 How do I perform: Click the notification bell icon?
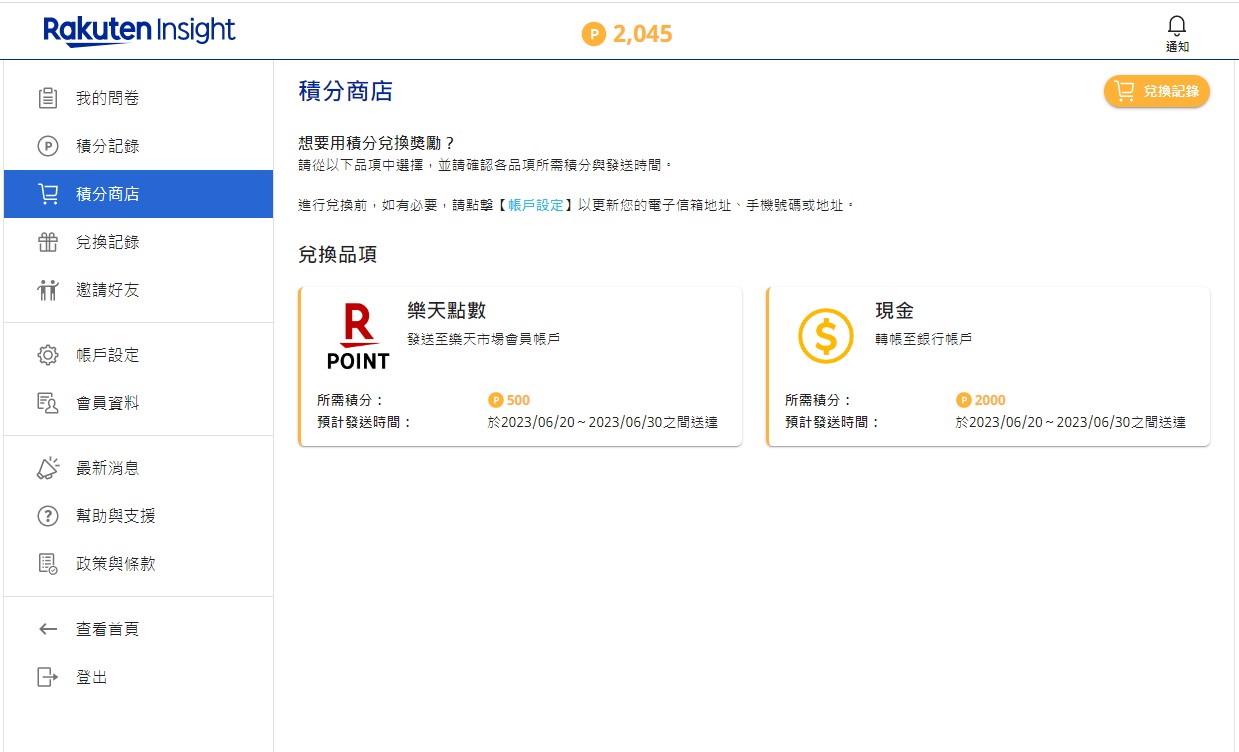click(1177, 26)
